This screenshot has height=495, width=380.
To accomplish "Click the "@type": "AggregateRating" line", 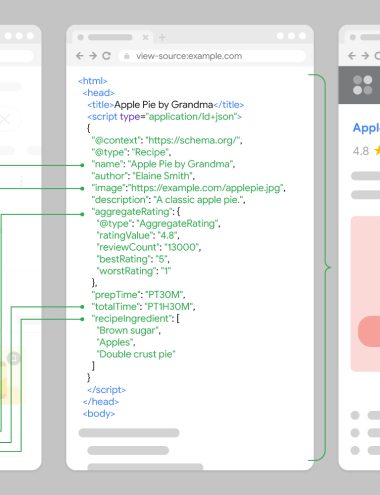I will click(x=158, y=223).
